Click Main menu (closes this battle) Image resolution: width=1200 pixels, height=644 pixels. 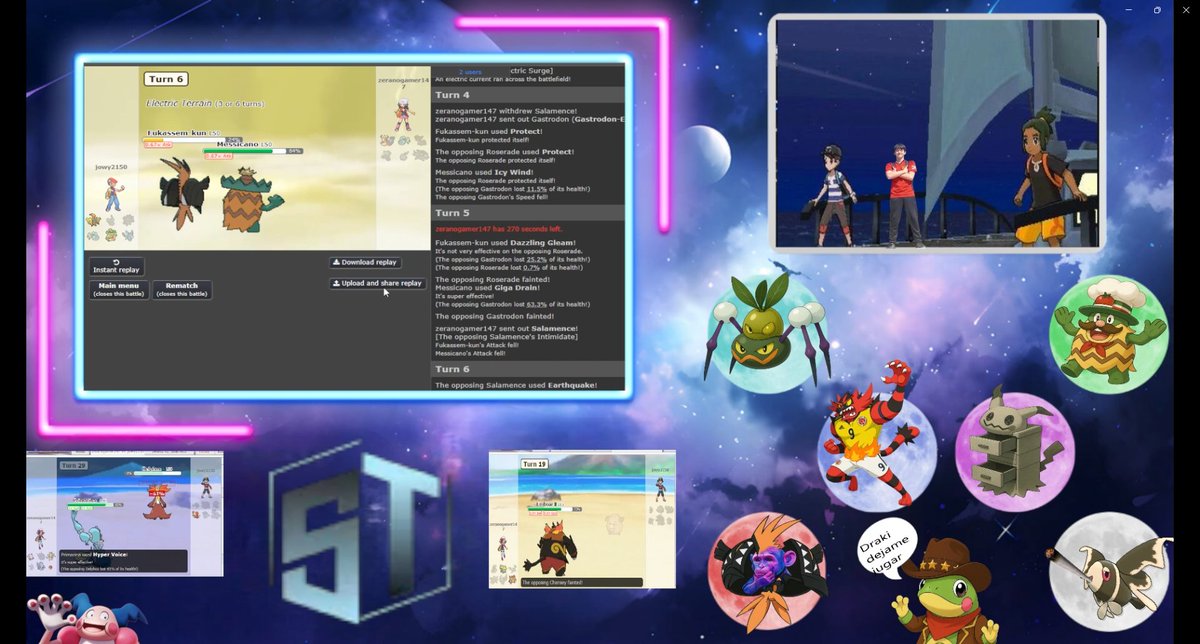click(x=119, y=290)
